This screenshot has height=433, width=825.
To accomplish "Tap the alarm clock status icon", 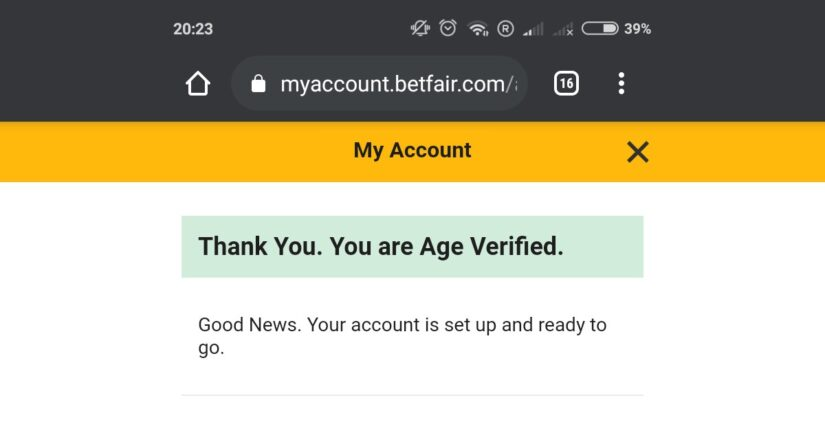I will (x=448, y=29).
